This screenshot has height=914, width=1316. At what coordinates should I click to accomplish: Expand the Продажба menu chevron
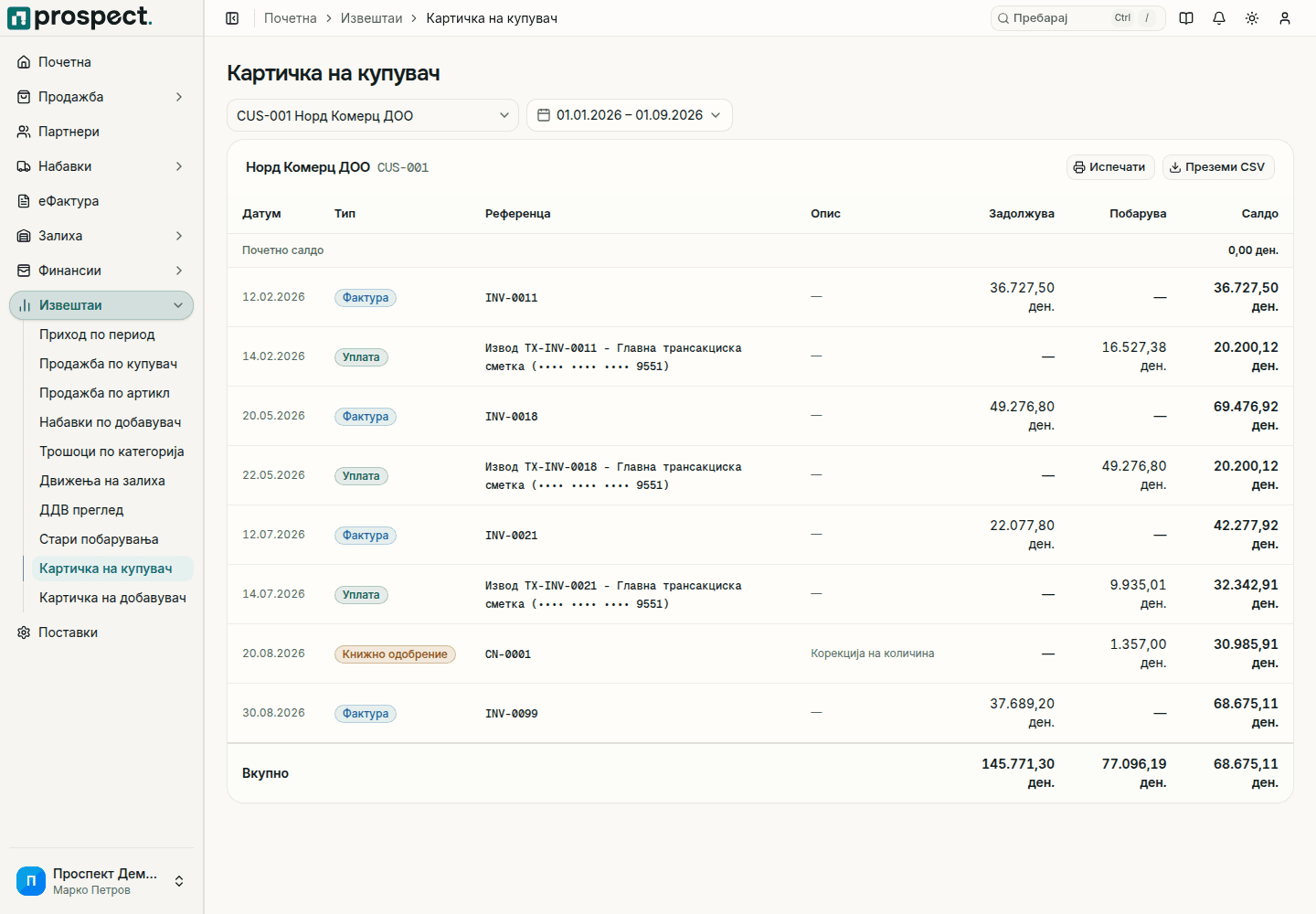[179, 97]
